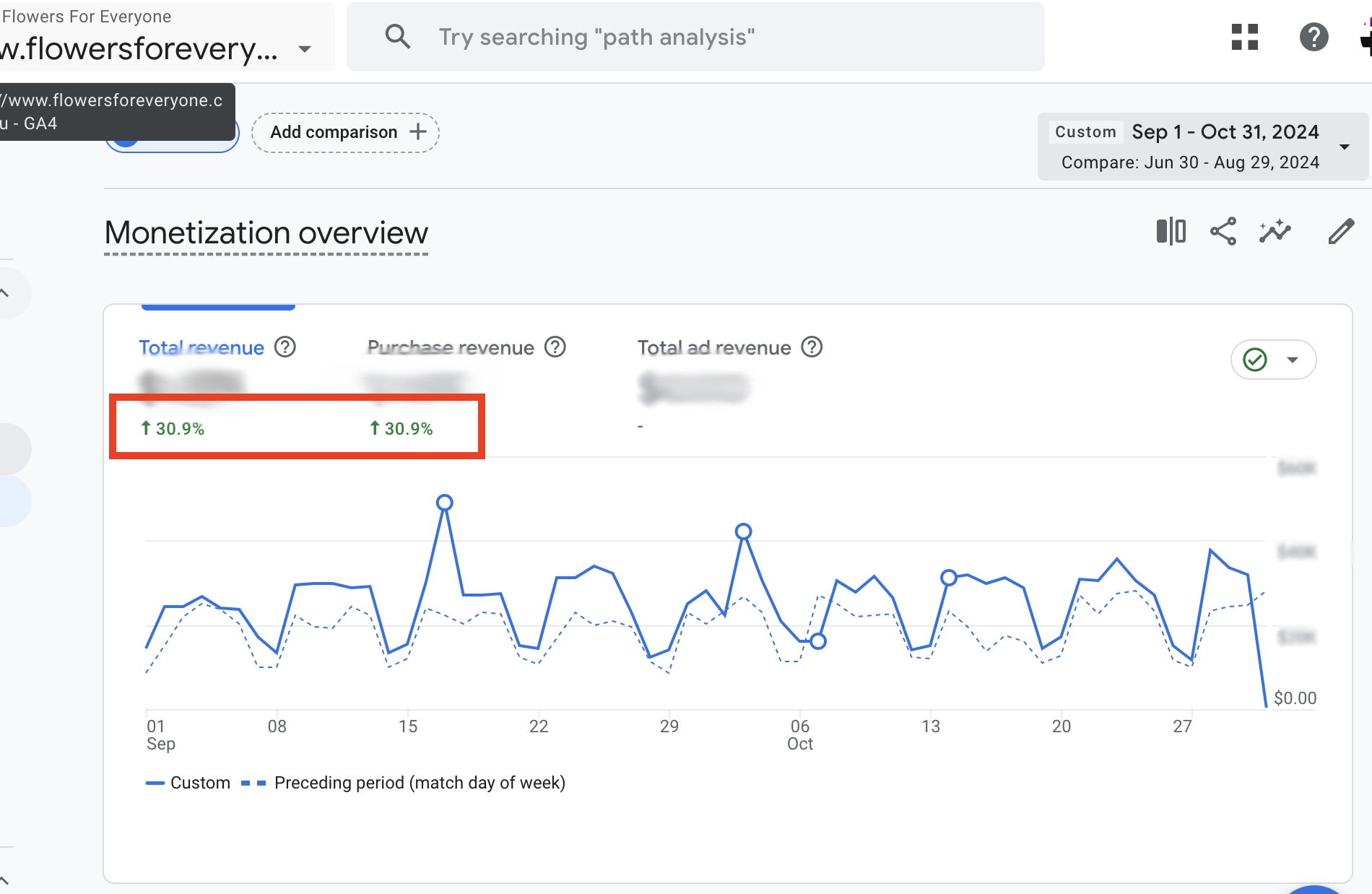The width and height of the screenshot is (1372, 894).
Task: Click the Monetization overview title
Action: (x=266, y=233)
